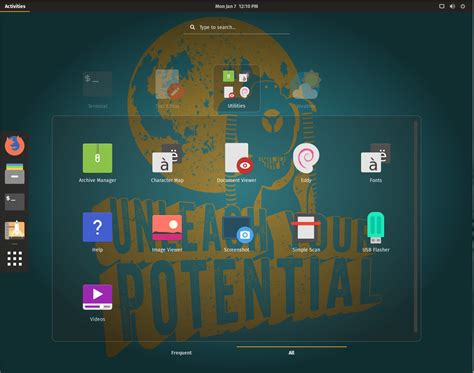The width and height of the screenshot is (474, 373).
Task: Click the Utilities folder scrollbar
Action: coord(415,226)
